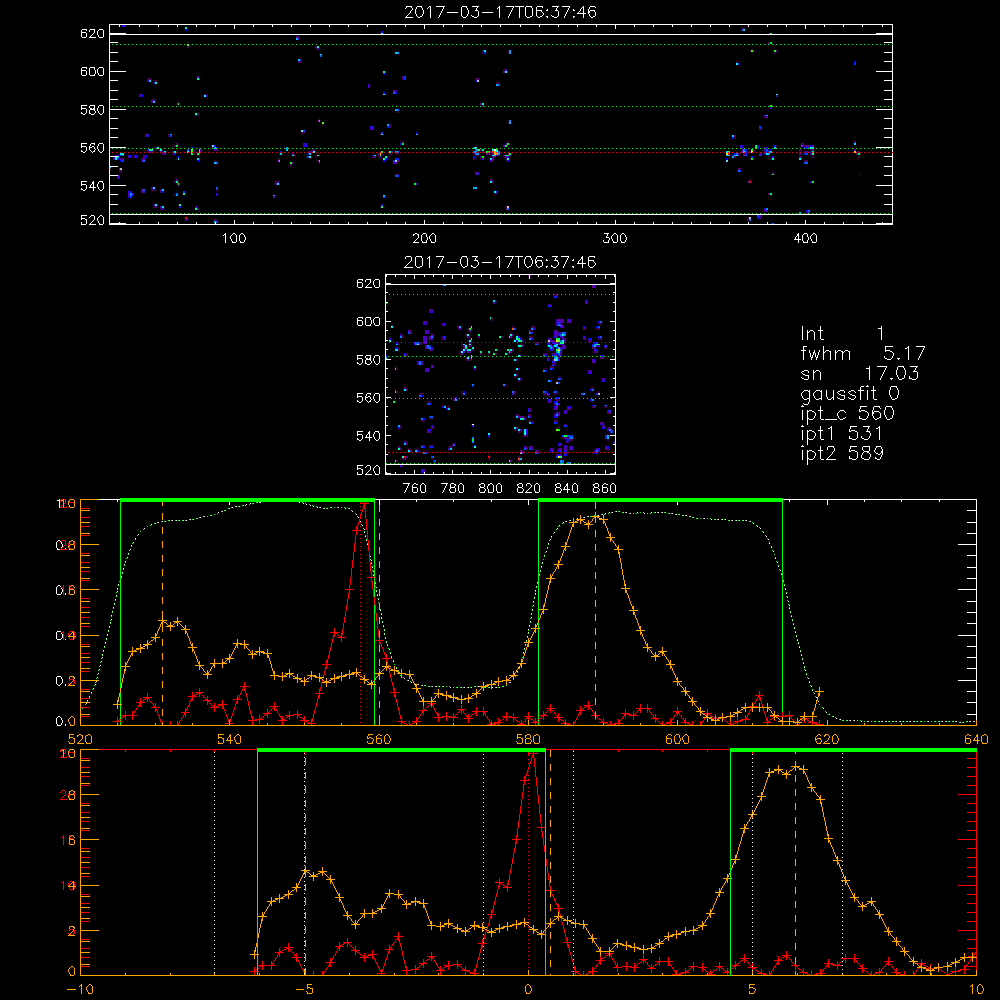Click the 'ipt_c 560' label

coord(848,414)
